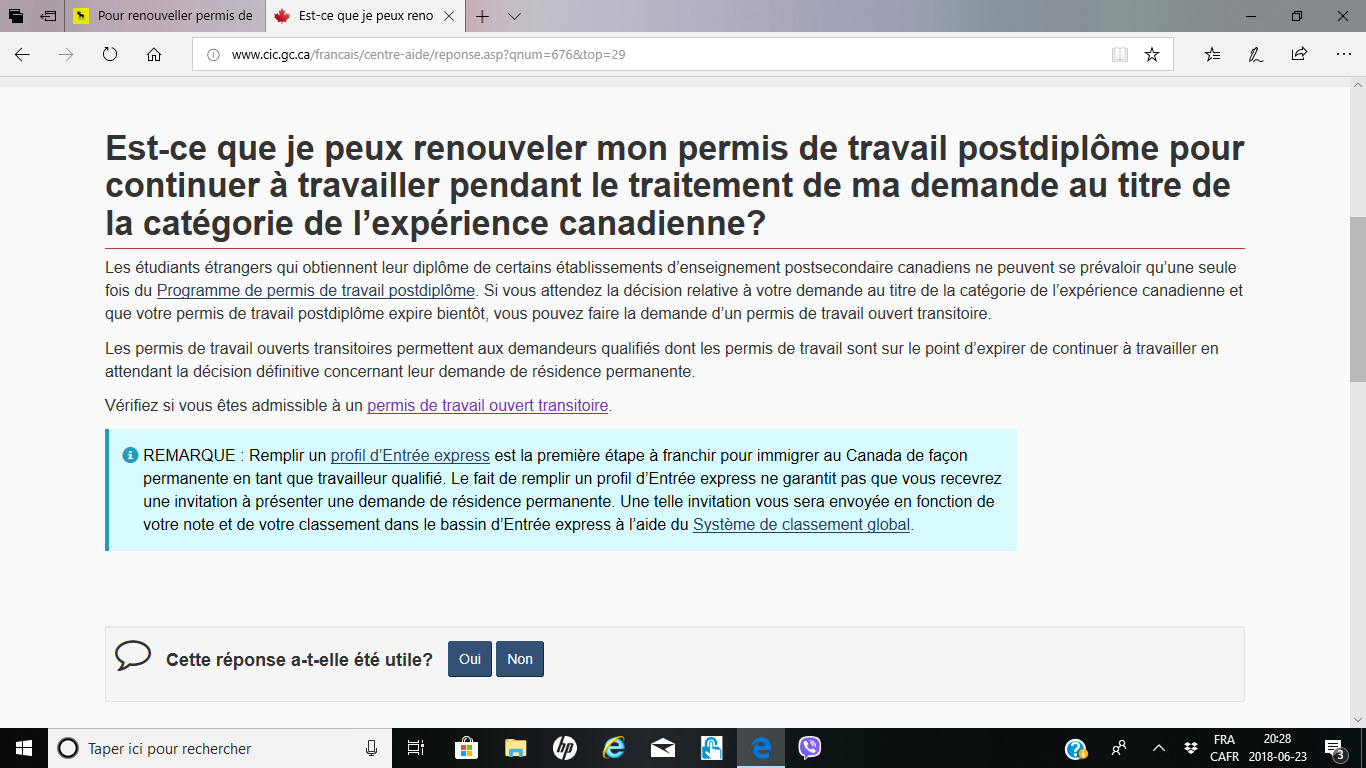Viewport: 1366px width, 768px height.
Task: Open the clock showing 20:28
Action: (x=1277, y=748)
